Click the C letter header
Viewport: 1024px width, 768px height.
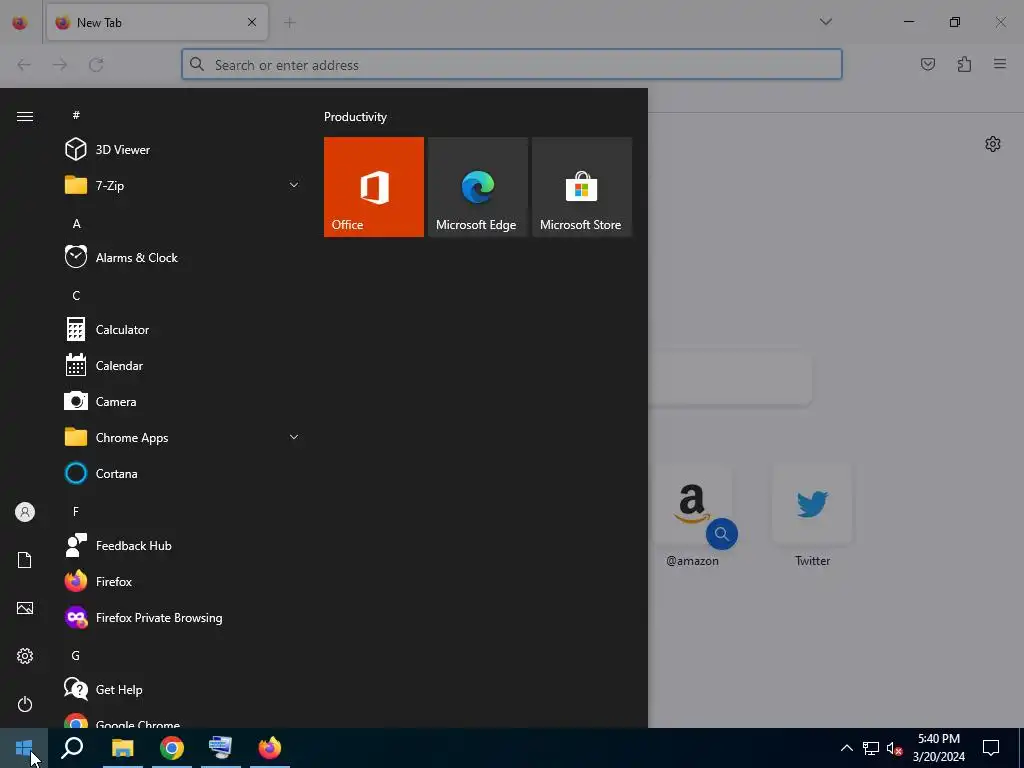[76, 296]
